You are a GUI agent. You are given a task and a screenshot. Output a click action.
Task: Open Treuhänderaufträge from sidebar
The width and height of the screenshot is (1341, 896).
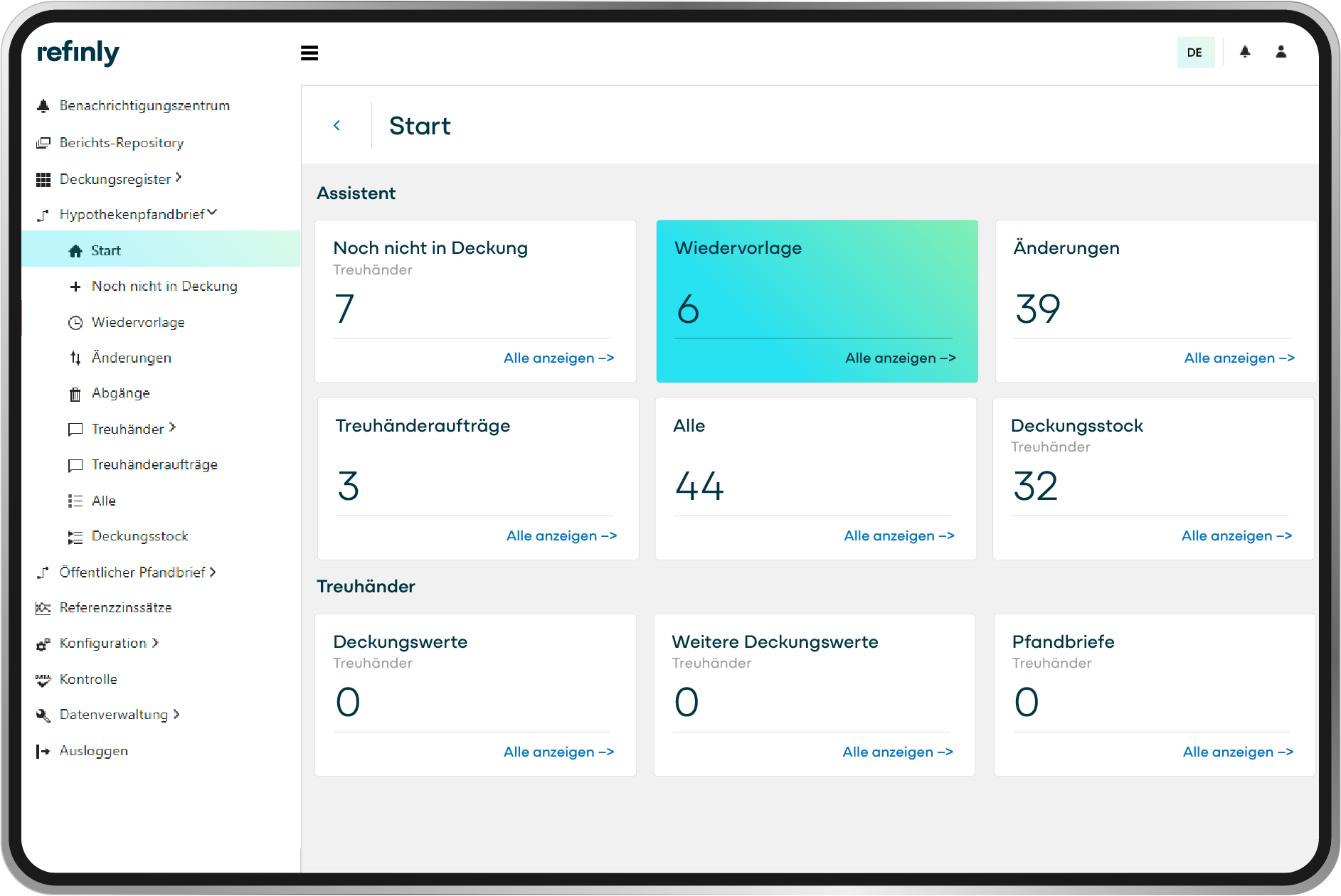tap(154, 464)
